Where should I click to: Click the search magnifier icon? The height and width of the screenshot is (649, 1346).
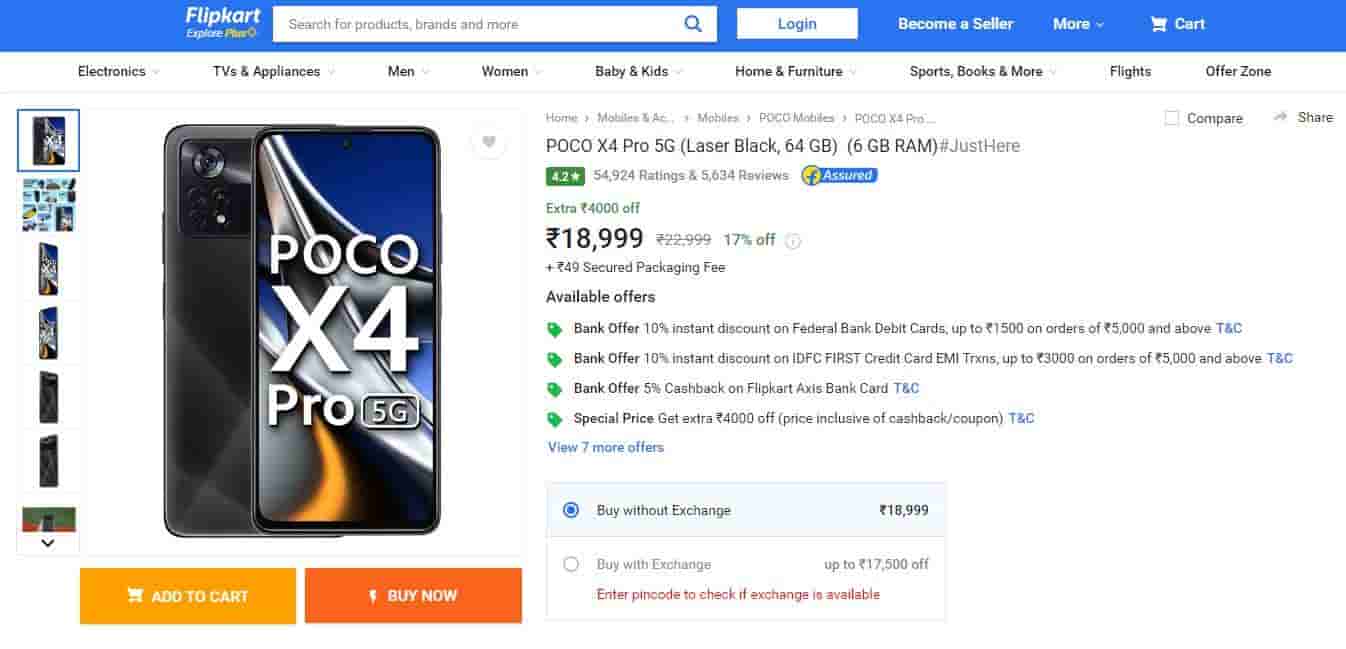(693, 24)
